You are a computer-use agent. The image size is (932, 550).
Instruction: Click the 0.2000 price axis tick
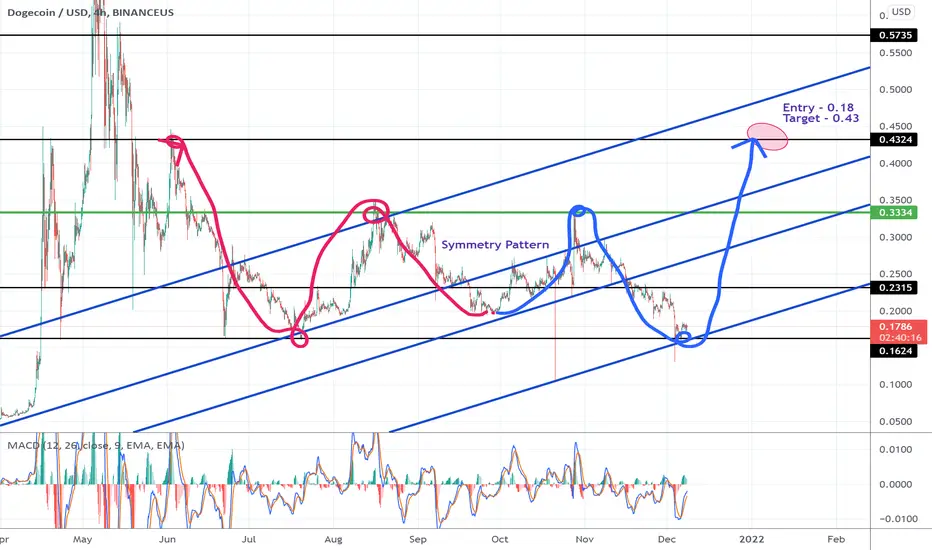click(895, 311)
